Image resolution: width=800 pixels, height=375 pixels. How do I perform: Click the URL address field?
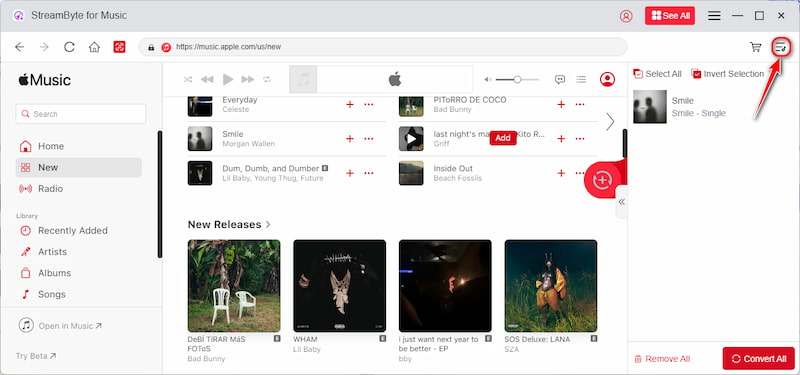tap(383, 47)
